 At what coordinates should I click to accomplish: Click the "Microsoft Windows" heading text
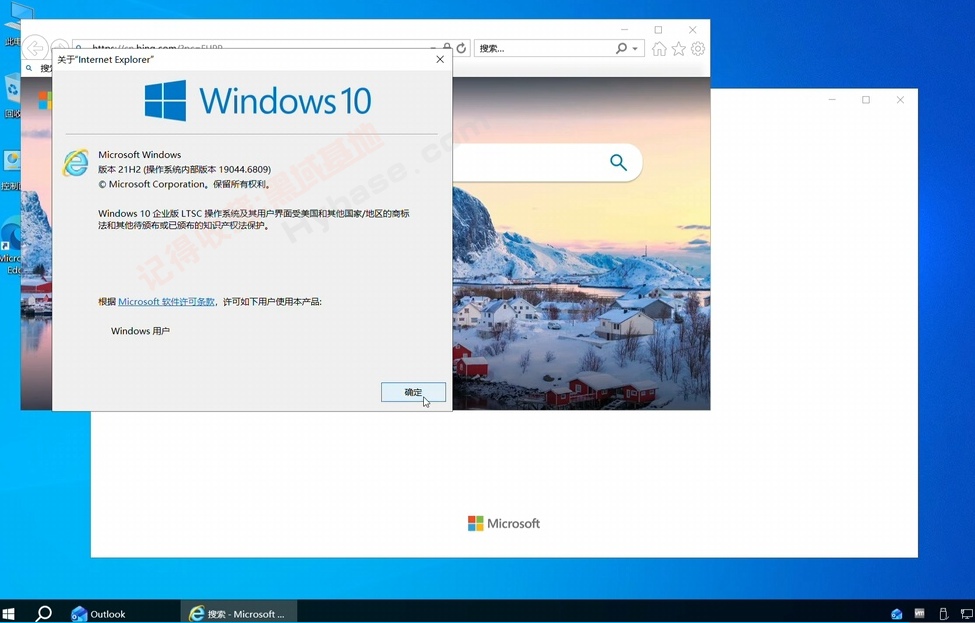[x=140, y=155]
